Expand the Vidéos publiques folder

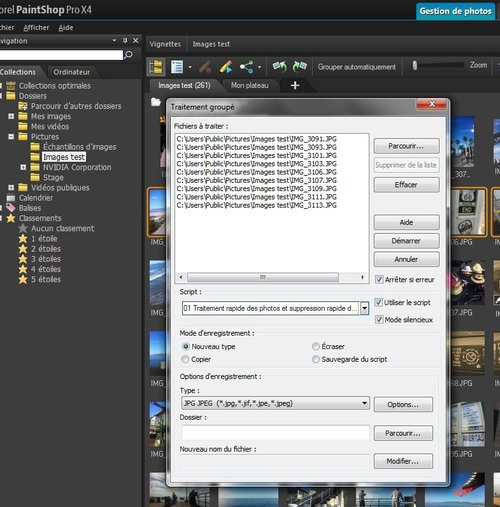[11, 188]
